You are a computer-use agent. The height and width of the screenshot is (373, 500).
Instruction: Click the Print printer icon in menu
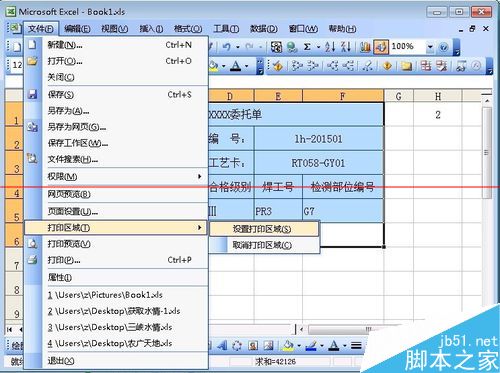click(x=32, y=260)
